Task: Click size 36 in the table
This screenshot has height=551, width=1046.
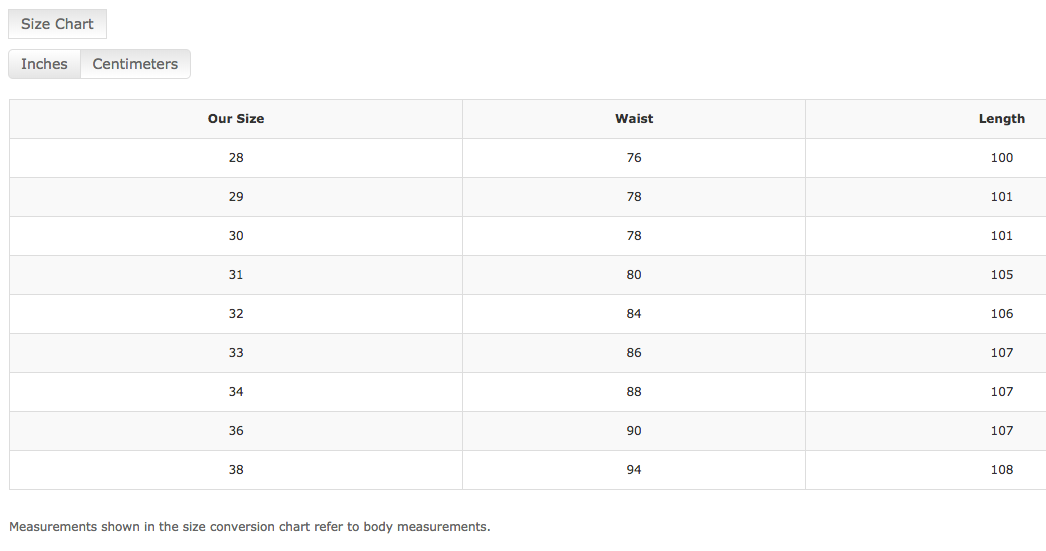Action: pos(236,431)
